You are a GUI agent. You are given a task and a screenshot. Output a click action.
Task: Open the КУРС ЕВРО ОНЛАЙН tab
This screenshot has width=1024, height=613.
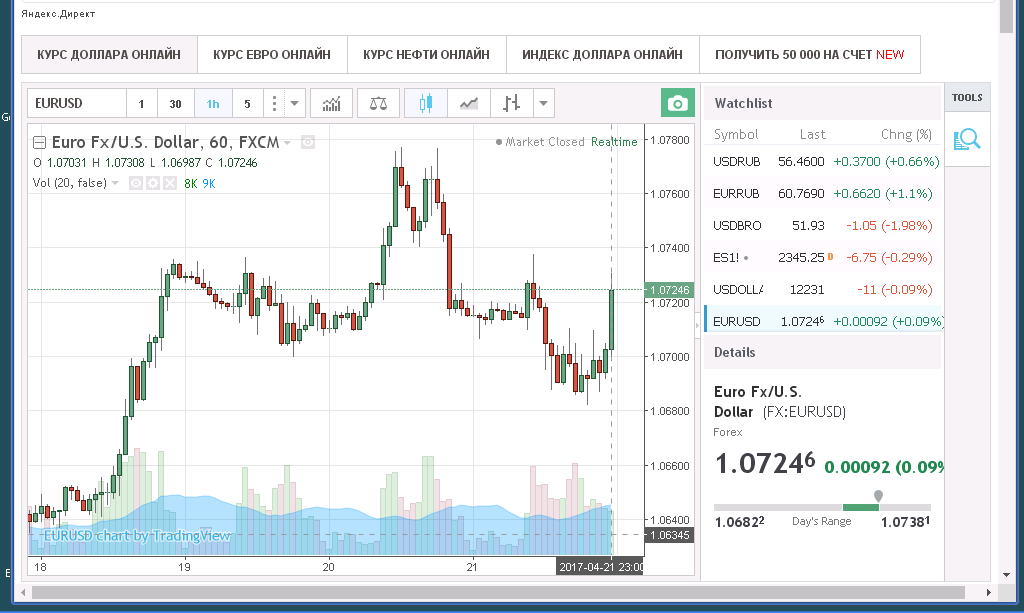pos(272,55)
